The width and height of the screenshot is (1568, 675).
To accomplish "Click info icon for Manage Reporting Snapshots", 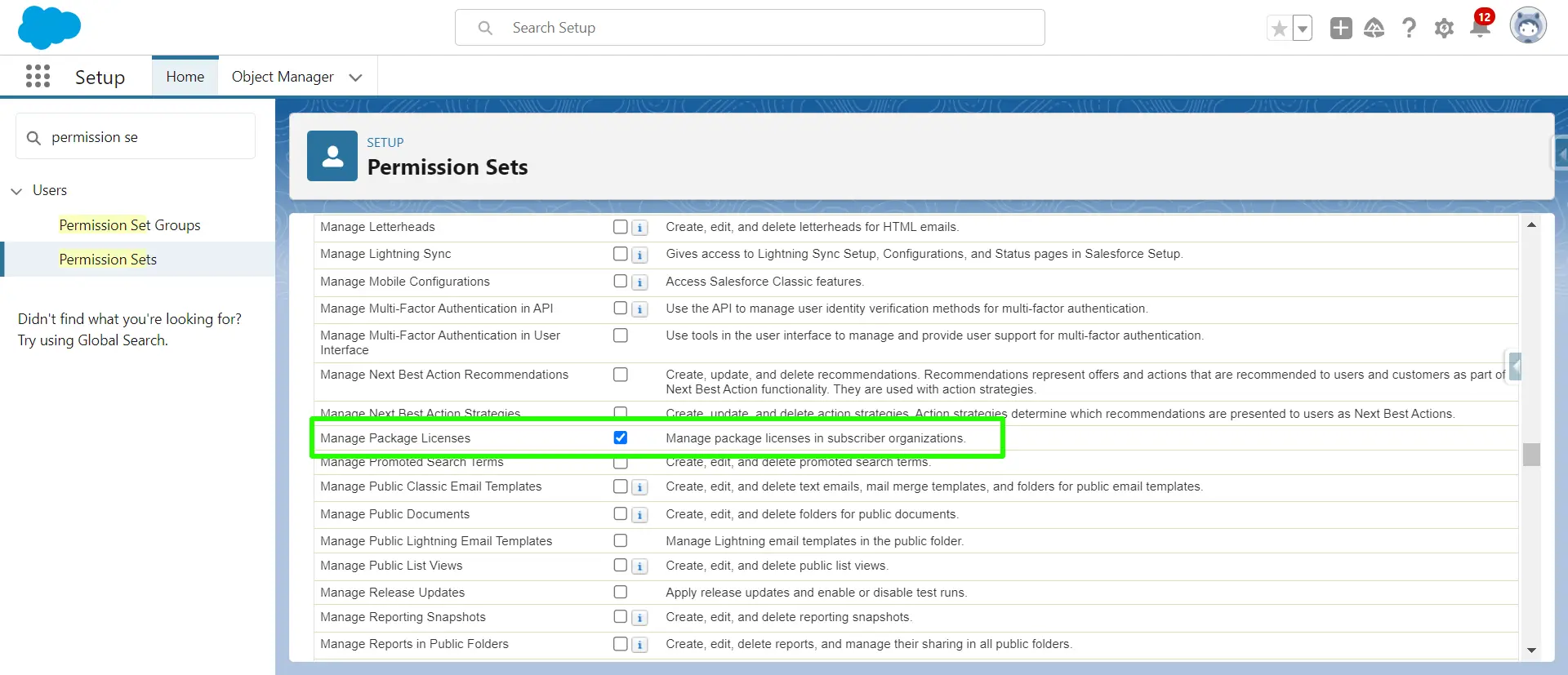I will 639,618.
